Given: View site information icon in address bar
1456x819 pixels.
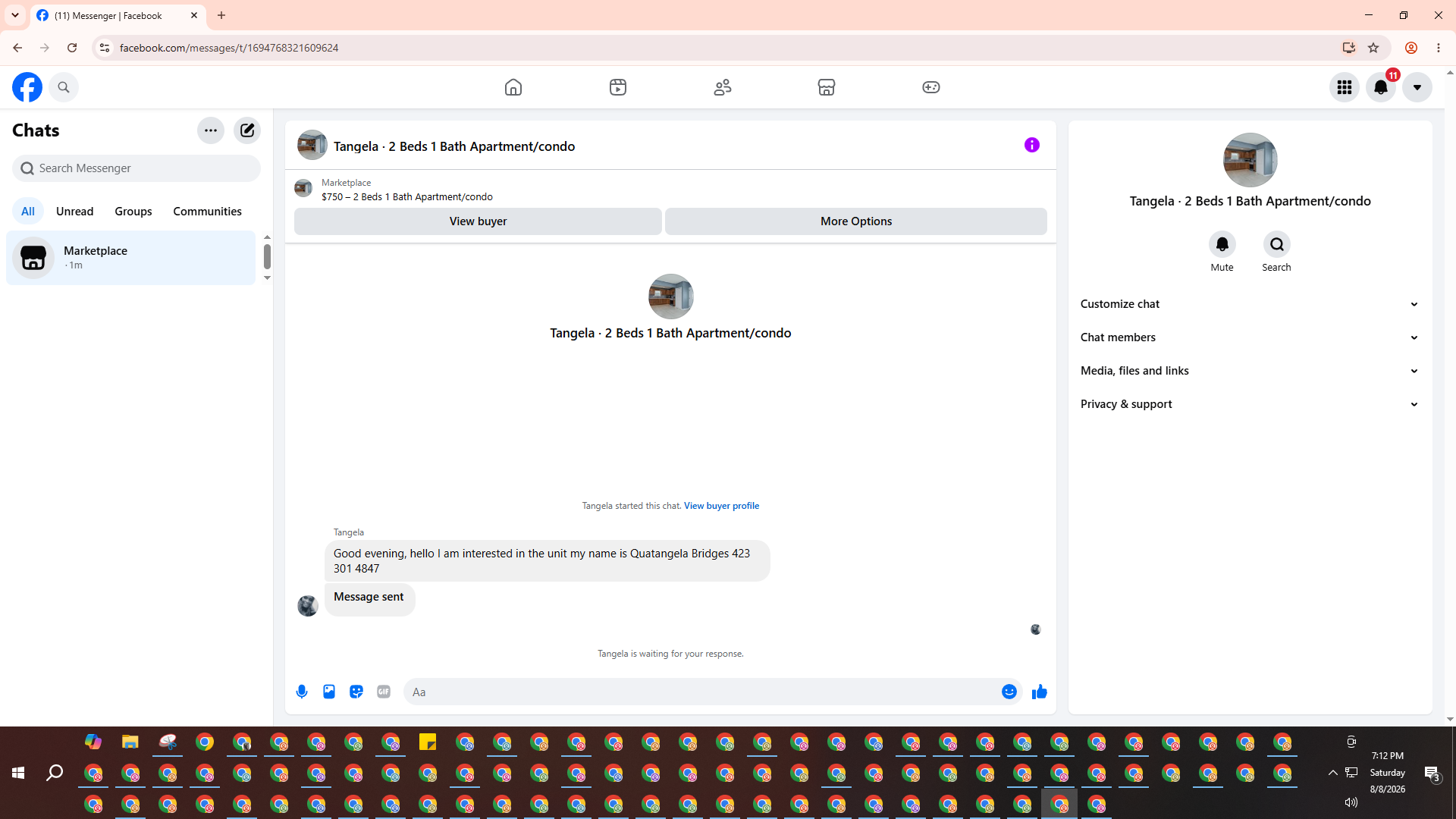Looking at the screenshot, I should (104, 48).
